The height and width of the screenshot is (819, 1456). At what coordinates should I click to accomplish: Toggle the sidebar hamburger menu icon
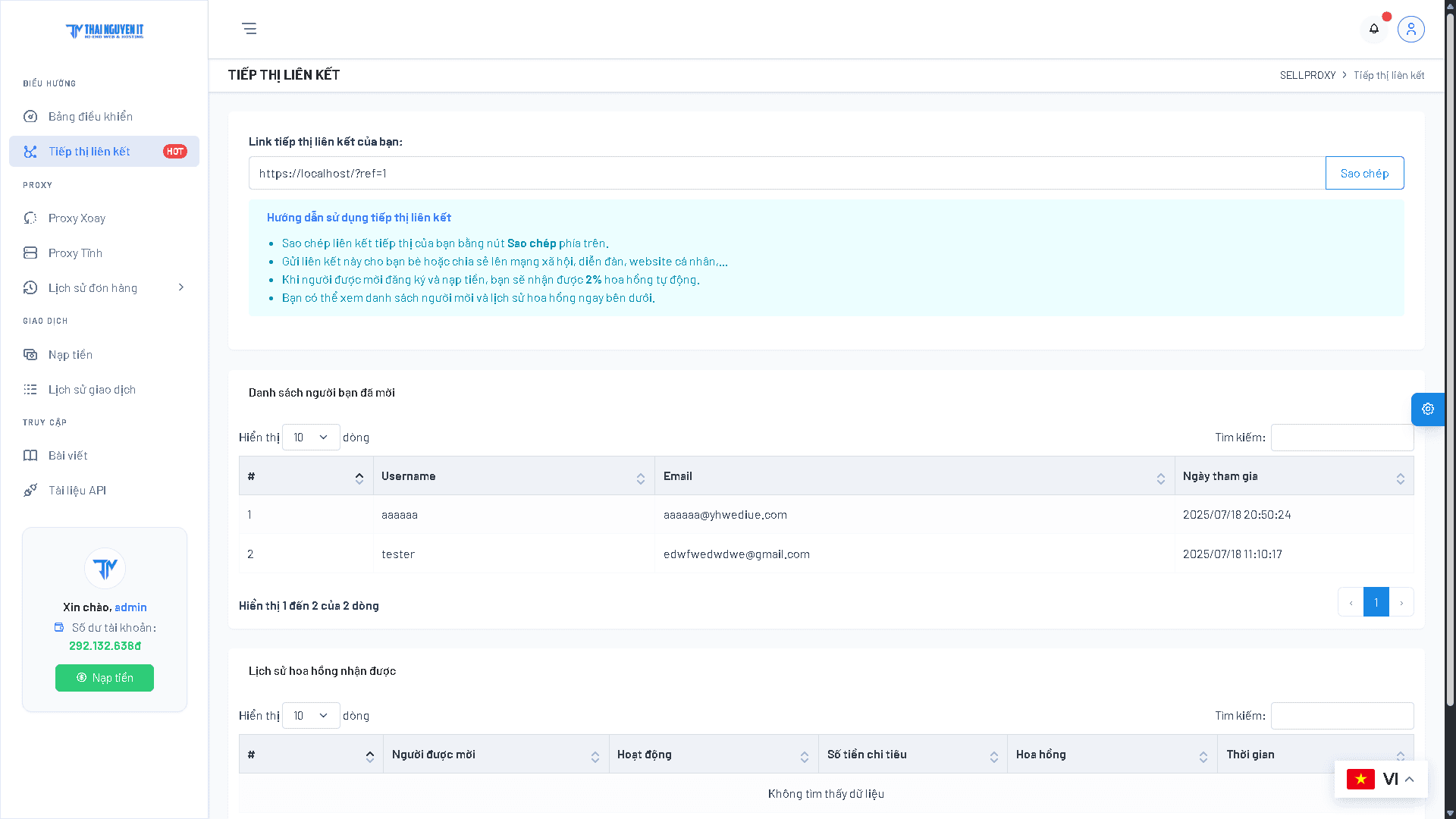[x=249, y=29]
